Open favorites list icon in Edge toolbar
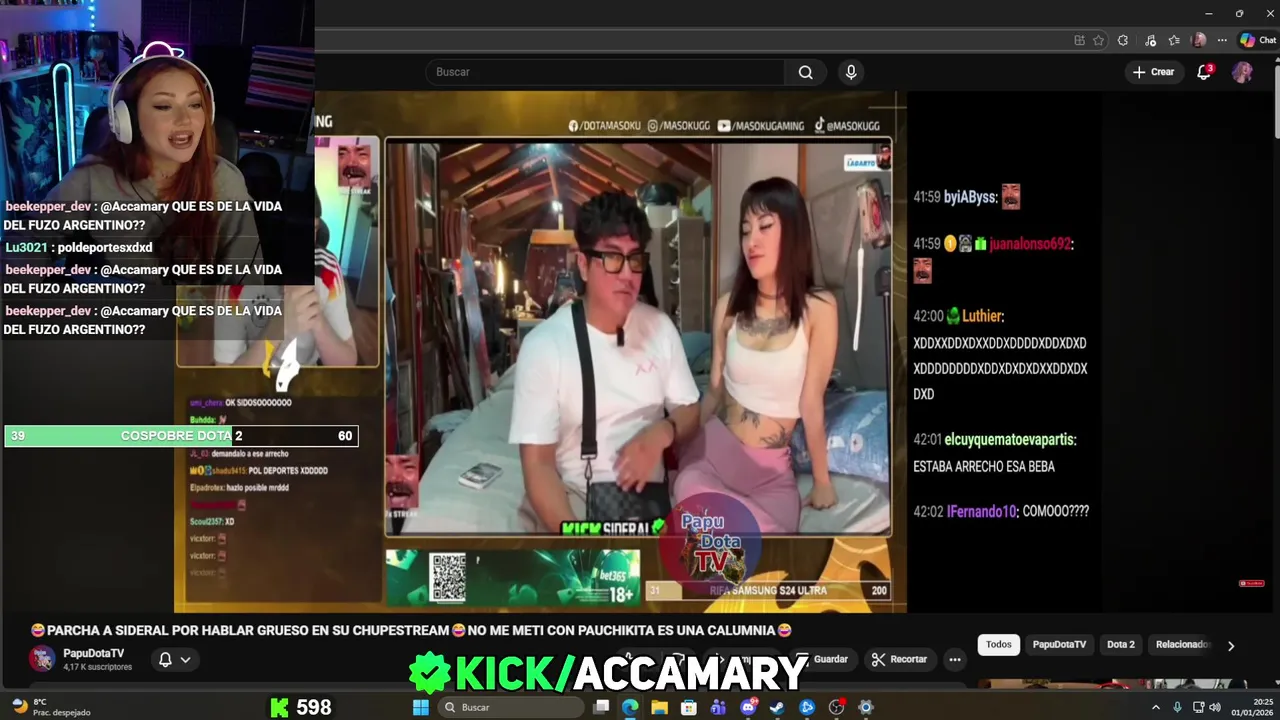 tap(1174, 40)
